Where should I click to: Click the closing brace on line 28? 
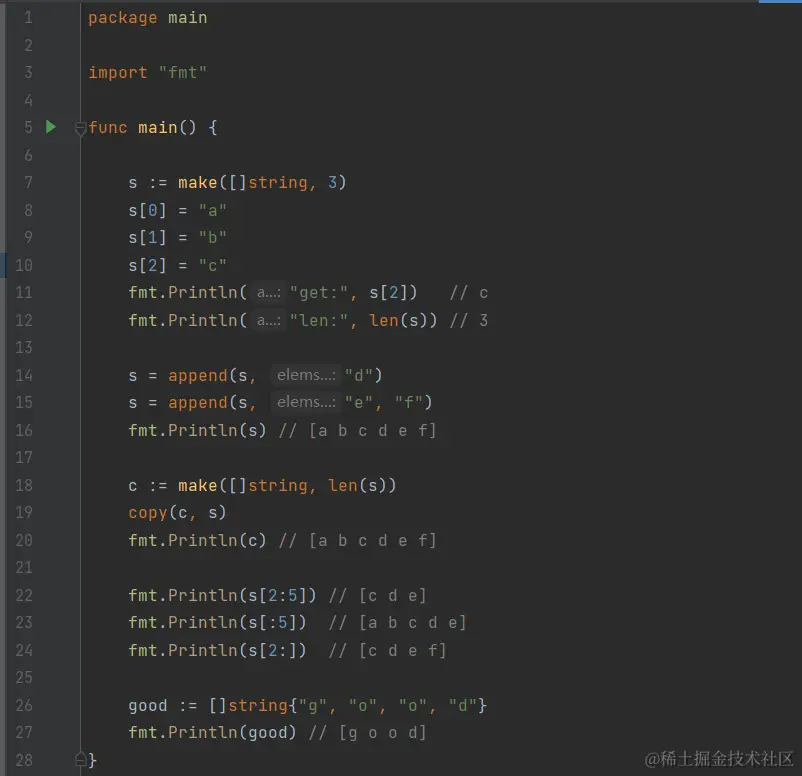(x=92, y=760)
